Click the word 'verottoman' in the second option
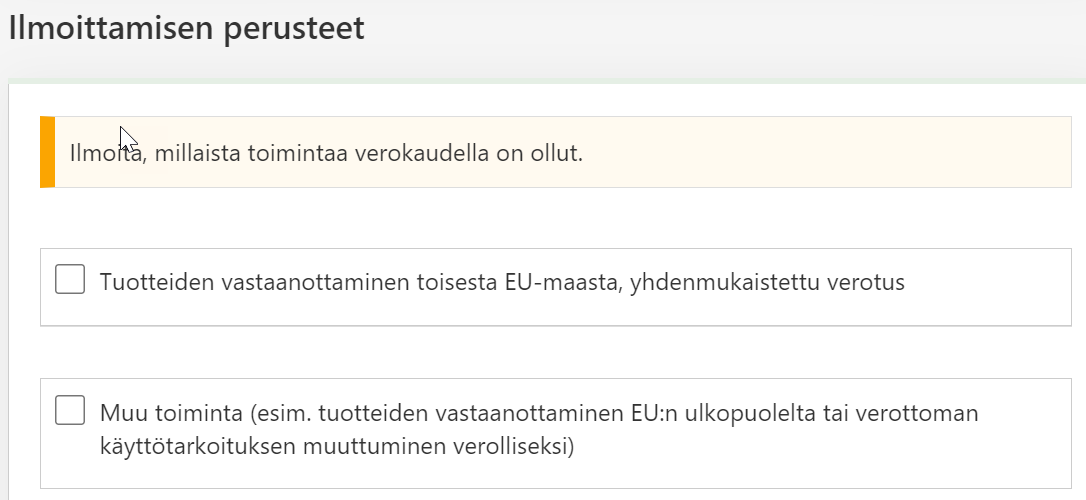 click(926, 413)
